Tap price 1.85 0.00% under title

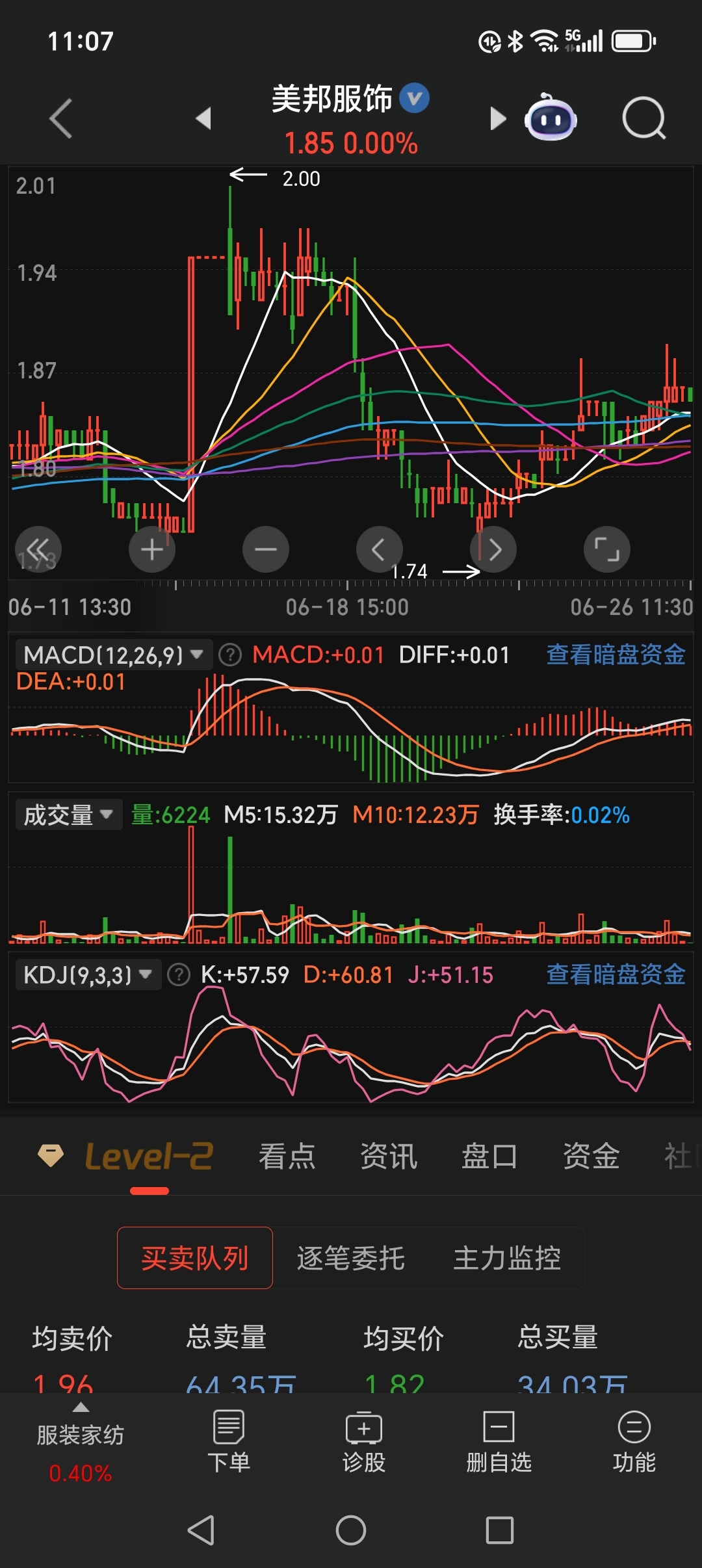pyautogui.click(x=351, y=144)
